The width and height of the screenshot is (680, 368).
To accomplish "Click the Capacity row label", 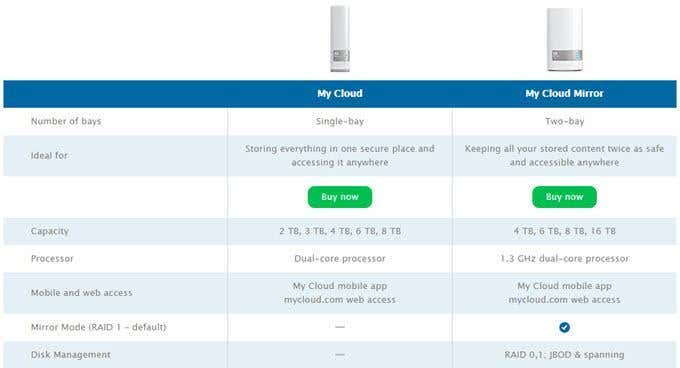I will (x=50, y=231).
